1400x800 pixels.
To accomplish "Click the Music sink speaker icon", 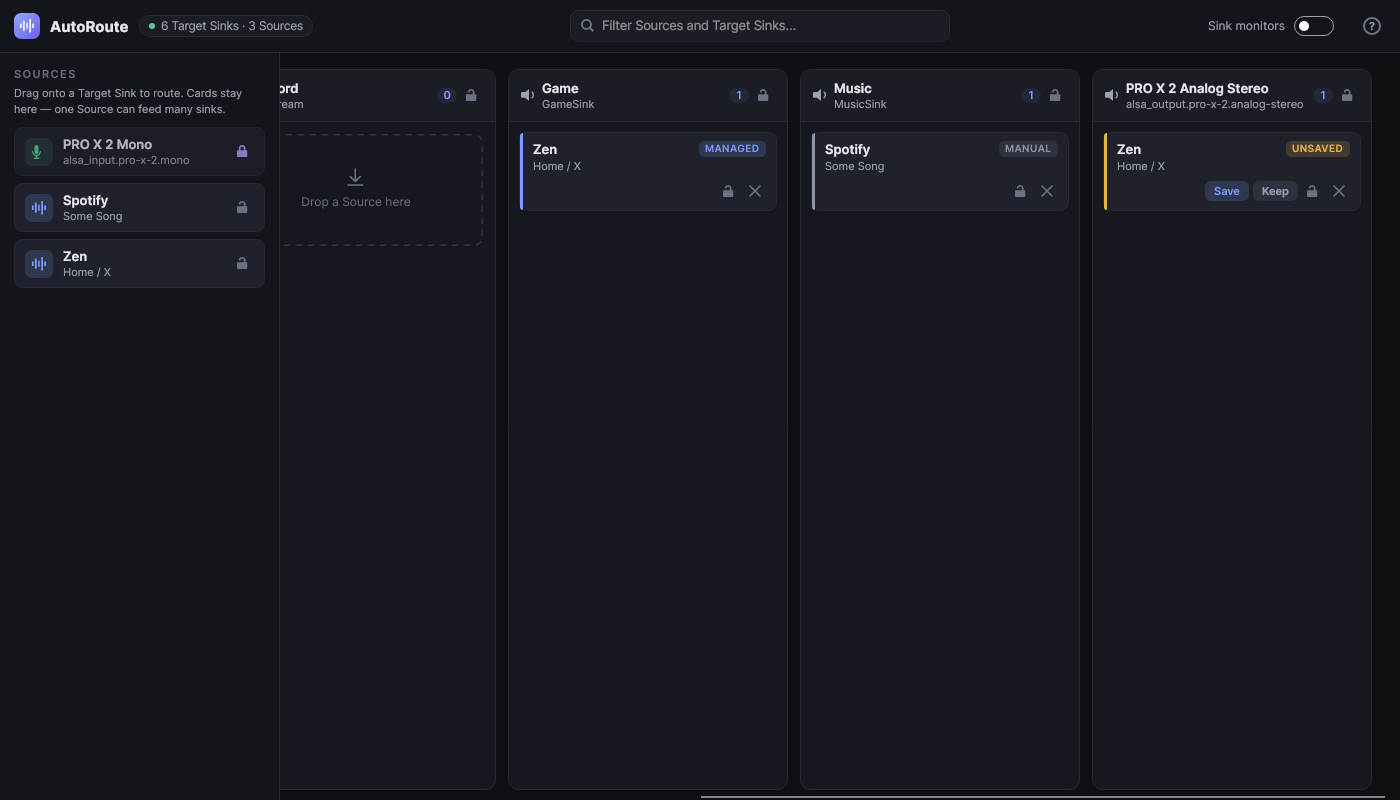I will (820, 96).
